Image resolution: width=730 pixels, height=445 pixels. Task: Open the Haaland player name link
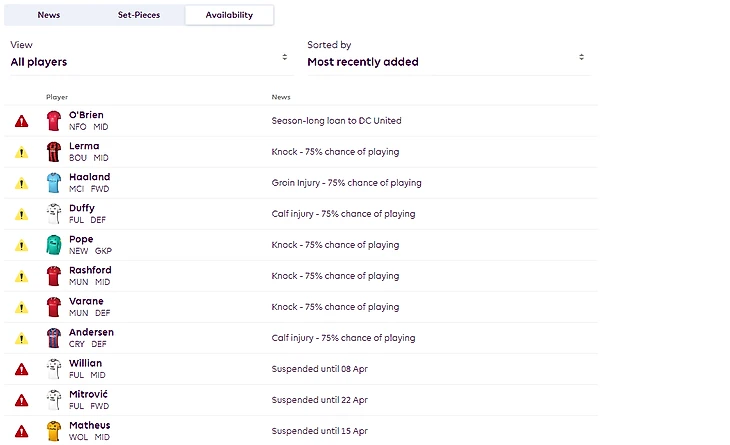click(x=89, y=177)
